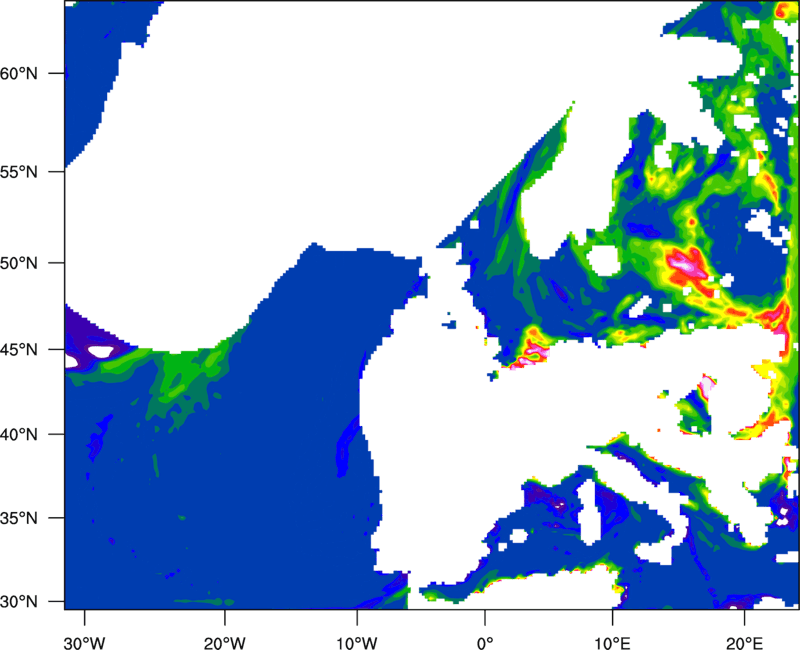The image size is (800, 650).
Task: Click the 60°N latitude label
Action: pyautogui.click(x=19, y=73)
